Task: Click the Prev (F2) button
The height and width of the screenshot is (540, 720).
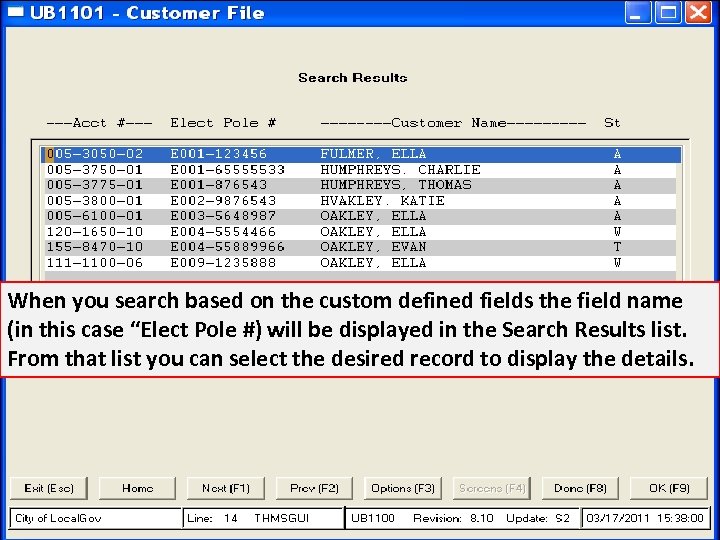Action: click(315, 488)
